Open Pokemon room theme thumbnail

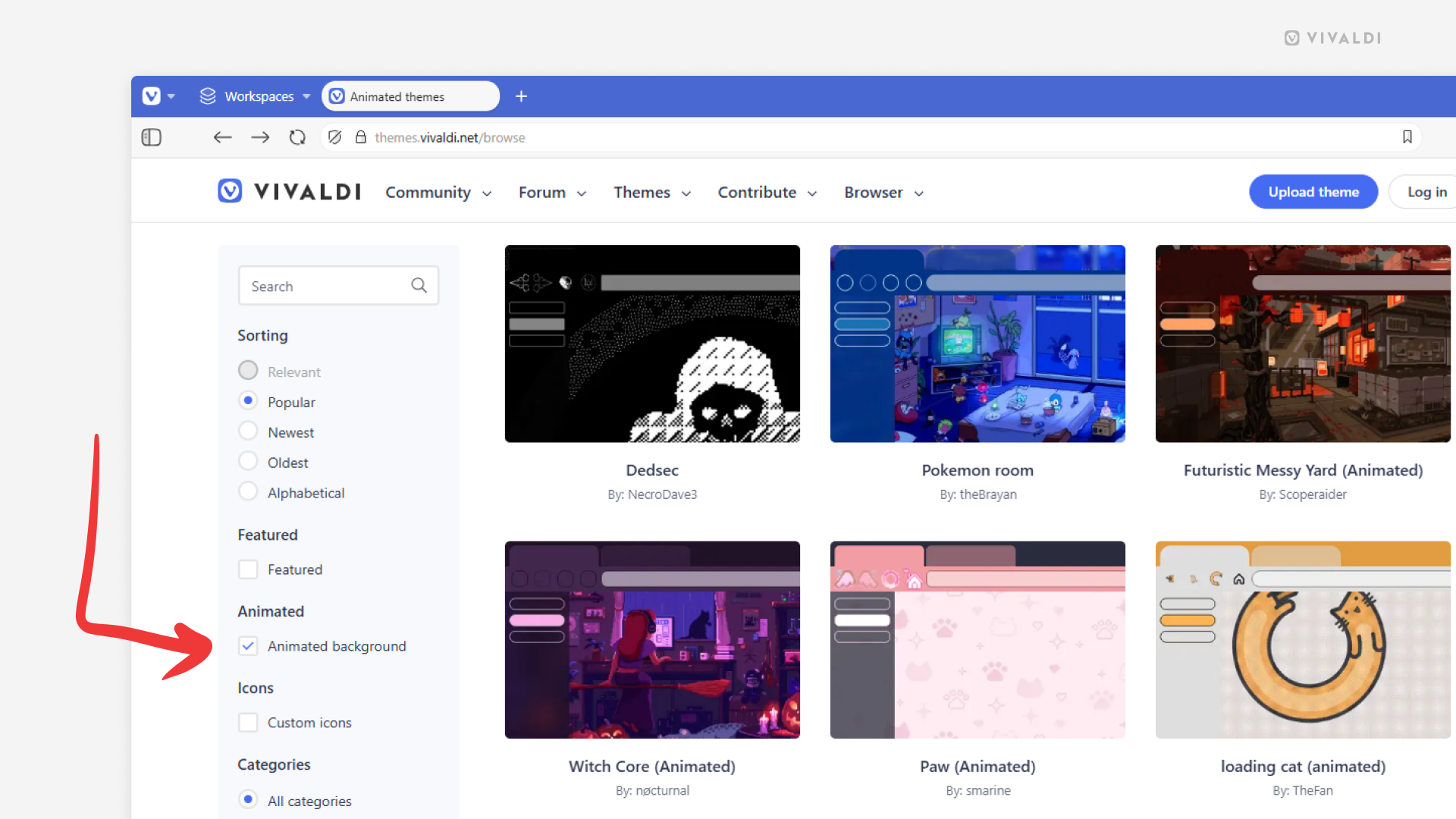tap(977, 344)
